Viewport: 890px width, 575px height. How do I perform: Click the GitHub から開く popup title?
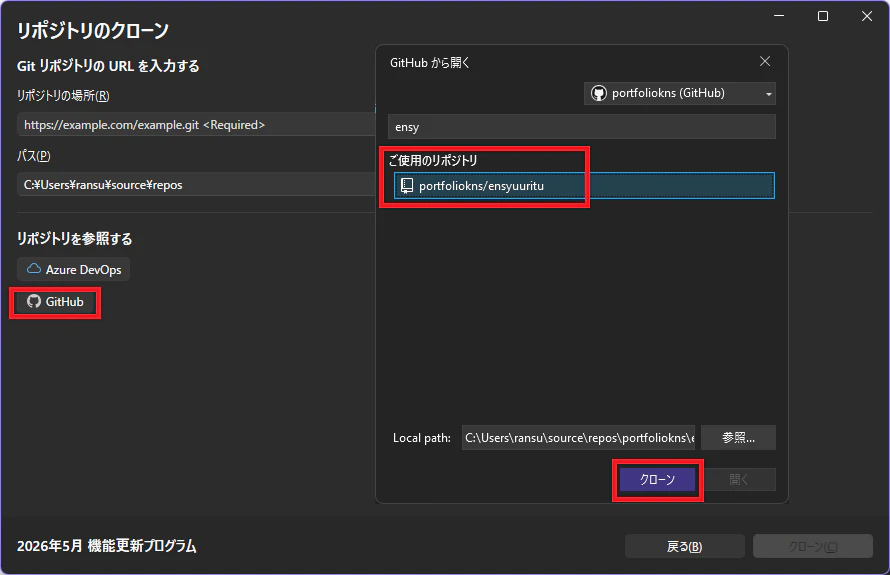[430, 62]
